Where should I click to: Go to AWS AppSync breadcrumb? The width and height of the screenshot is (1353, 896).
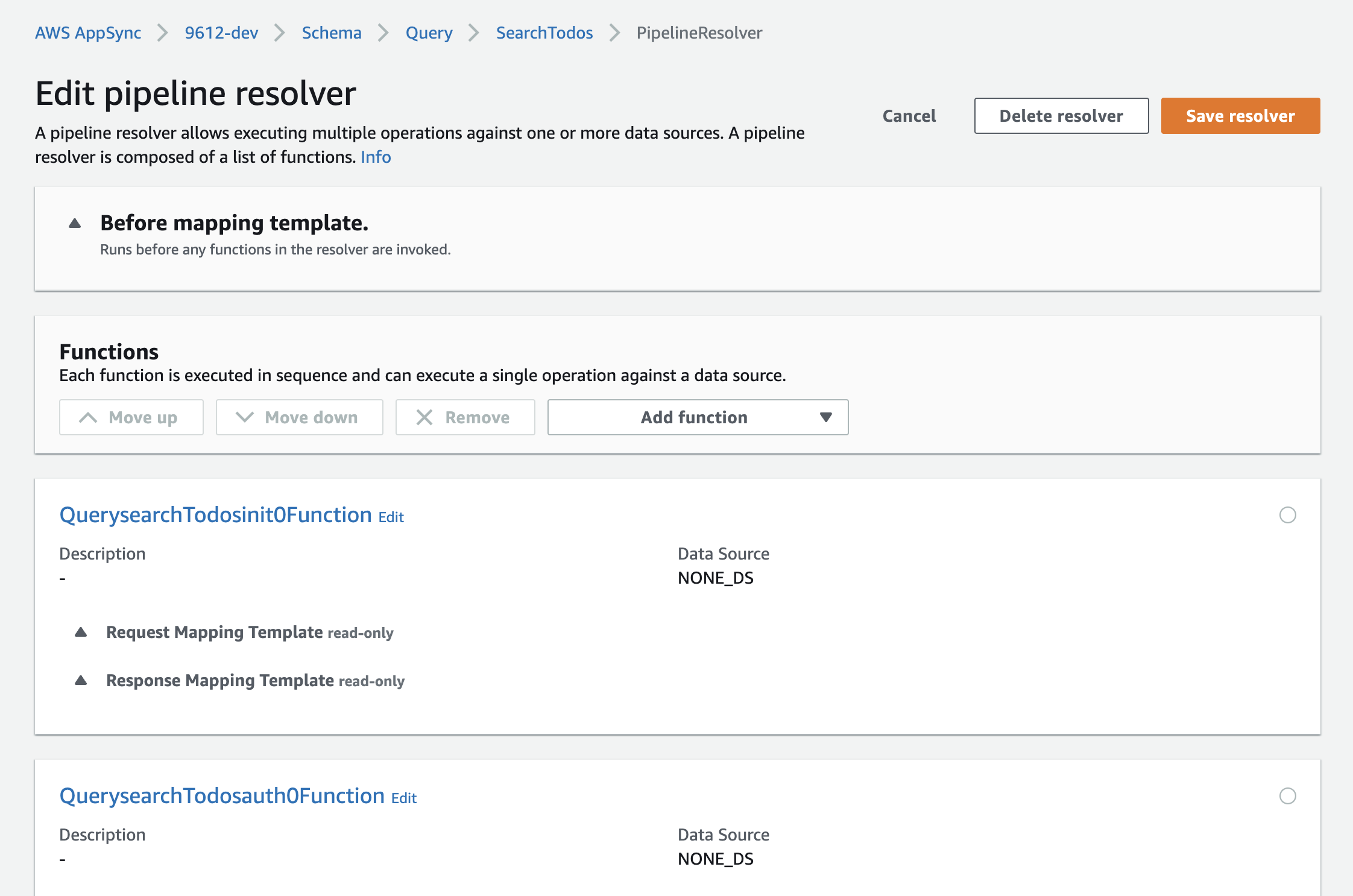pos(88,33)
